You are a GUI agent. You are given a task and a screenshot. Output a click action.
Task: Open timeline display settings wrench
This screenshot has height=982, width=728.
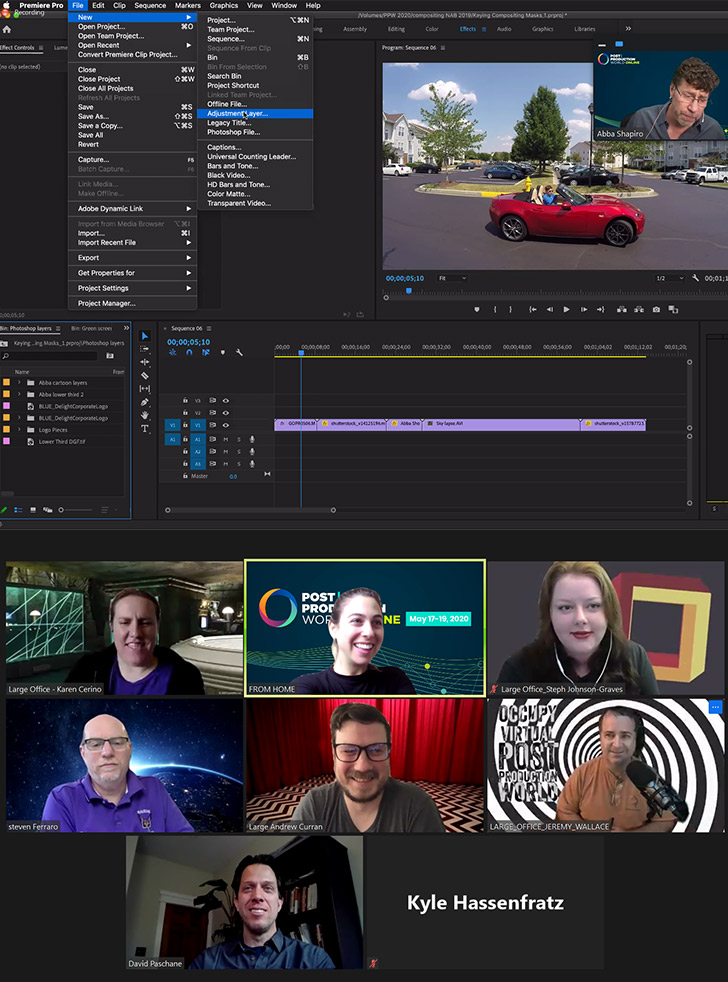(239, 352)
